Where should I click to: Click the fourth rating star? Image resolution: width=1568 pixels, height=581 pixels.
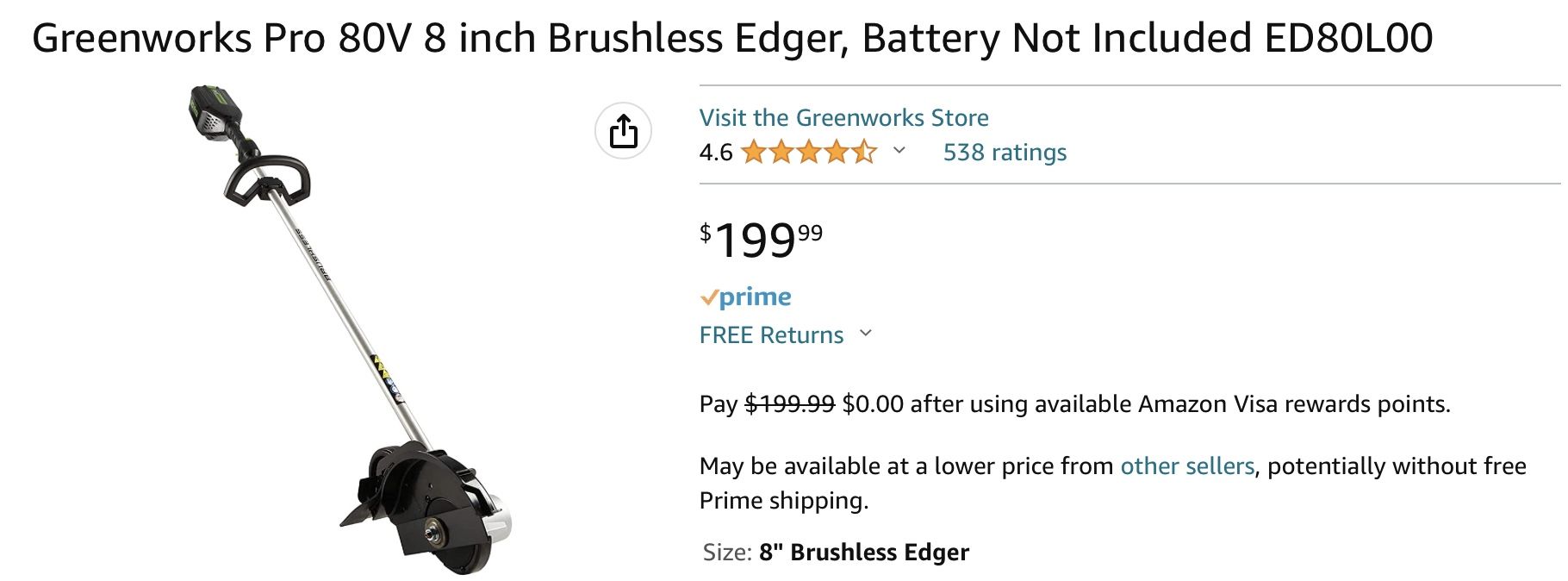pos(837,152)
